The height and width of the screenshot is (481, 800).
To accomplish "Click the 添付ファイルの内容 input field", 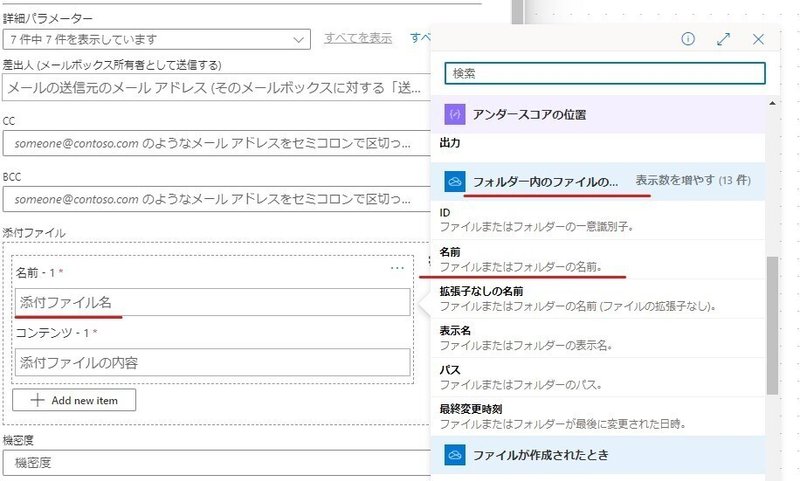I will pos(212,362).
